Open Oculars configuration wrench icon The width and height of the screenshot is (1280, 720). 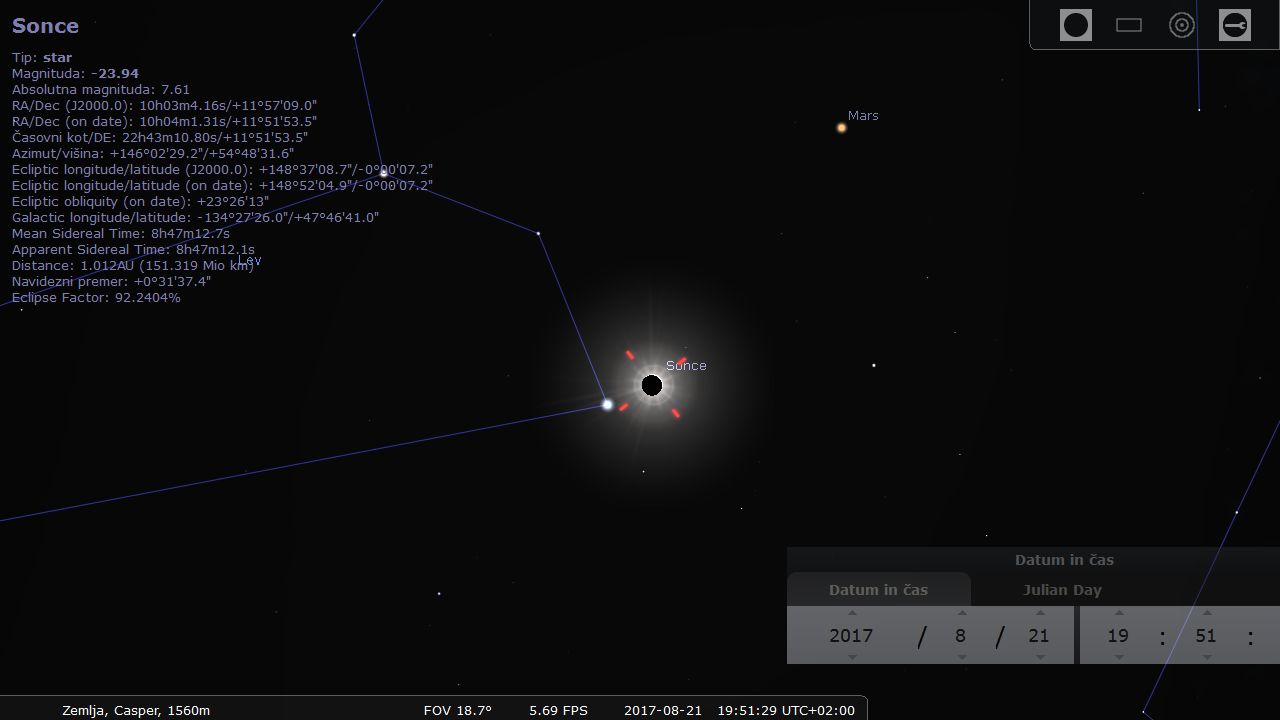[1235, 25]
